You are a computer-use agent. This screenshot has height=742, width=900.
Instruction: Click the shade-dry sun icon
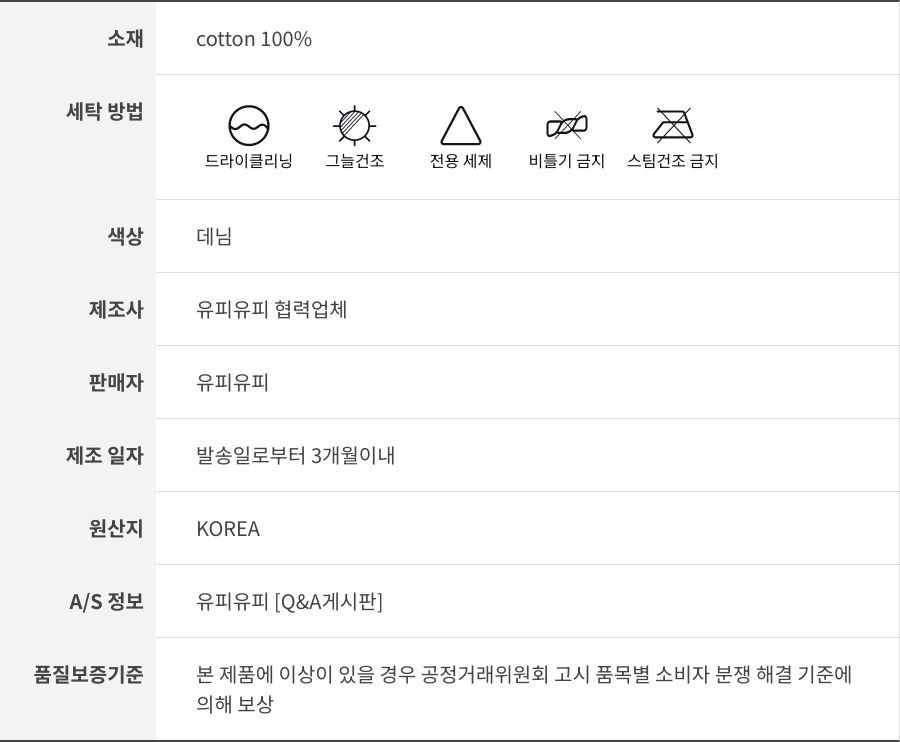pyautogui.click(x=354, y=126)
